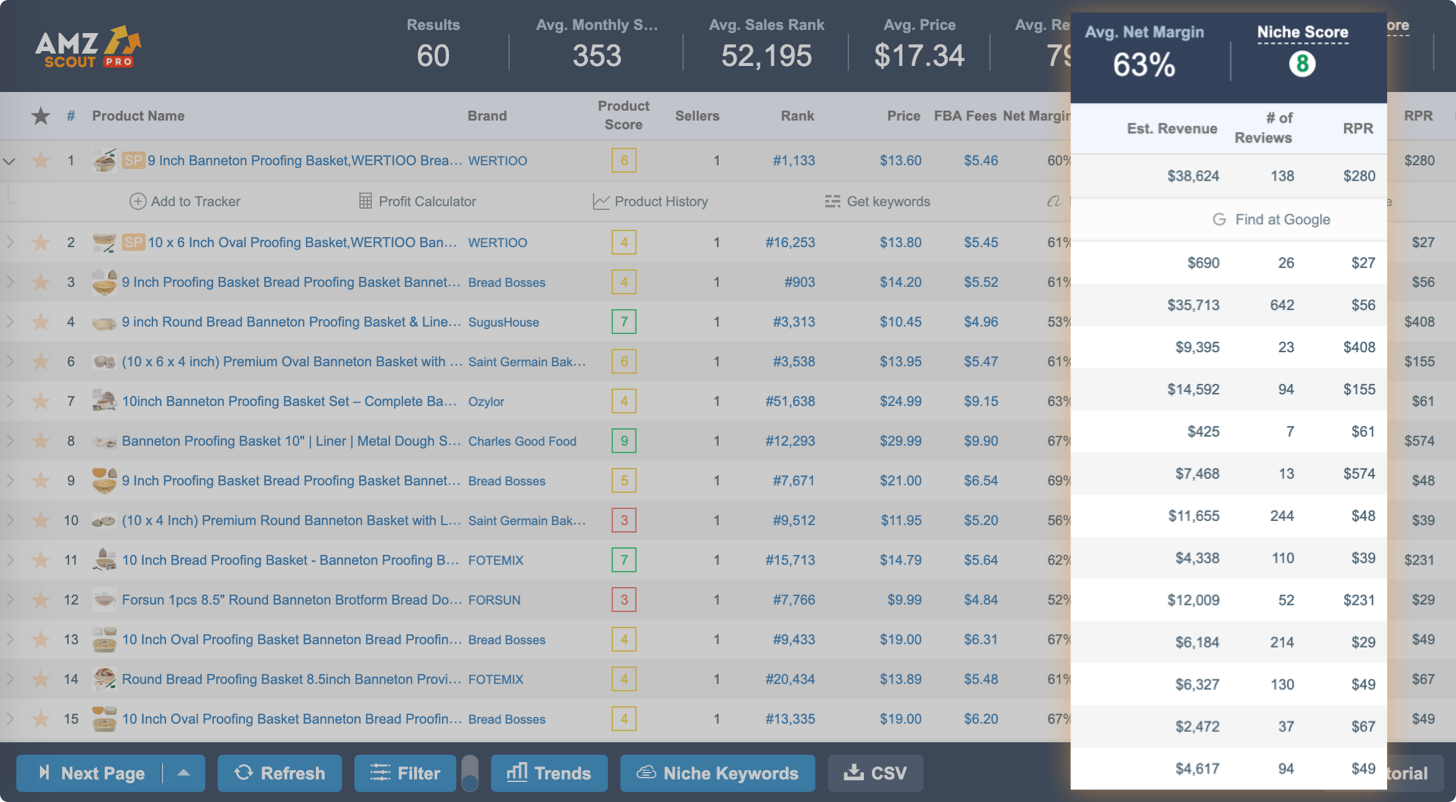Toggle the slider next to Filter
The height and width of the screenshot is (802, 1456).
469,773
